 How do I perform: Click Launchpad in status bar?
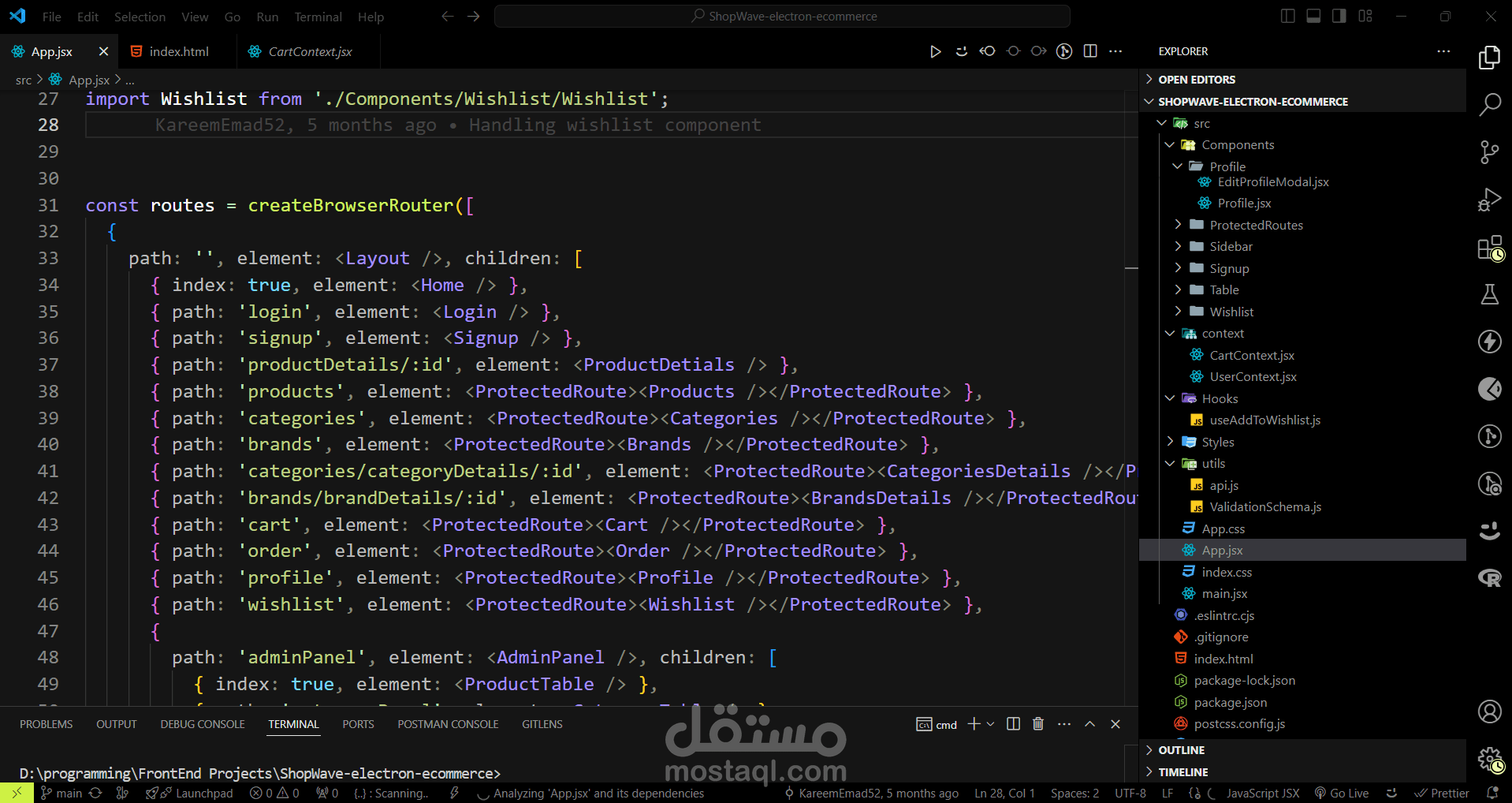pos(190,794)
